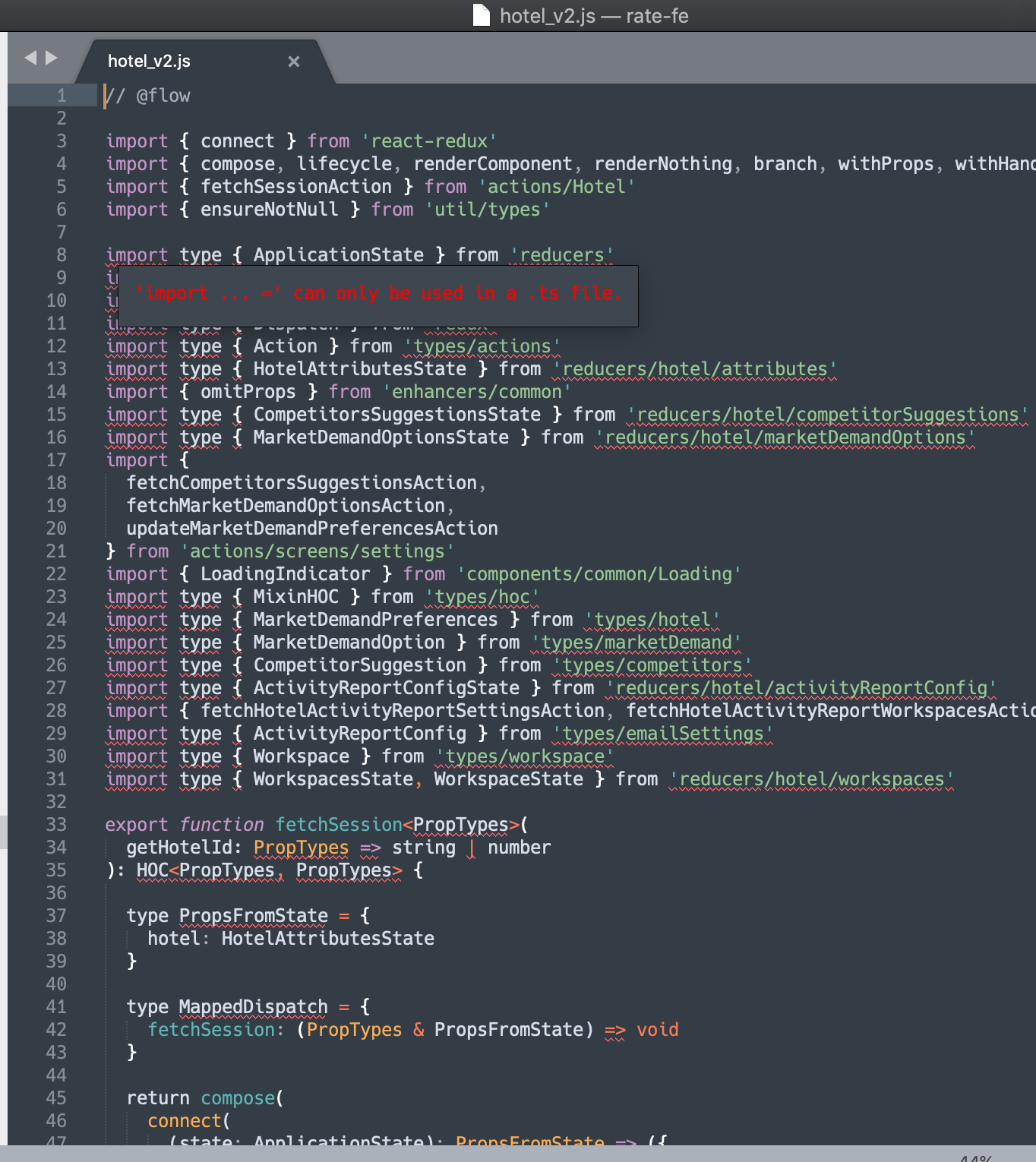Viewport: 1036px width, 1162px height.
Task: Click the void return type keyword
Action: 657,1030
